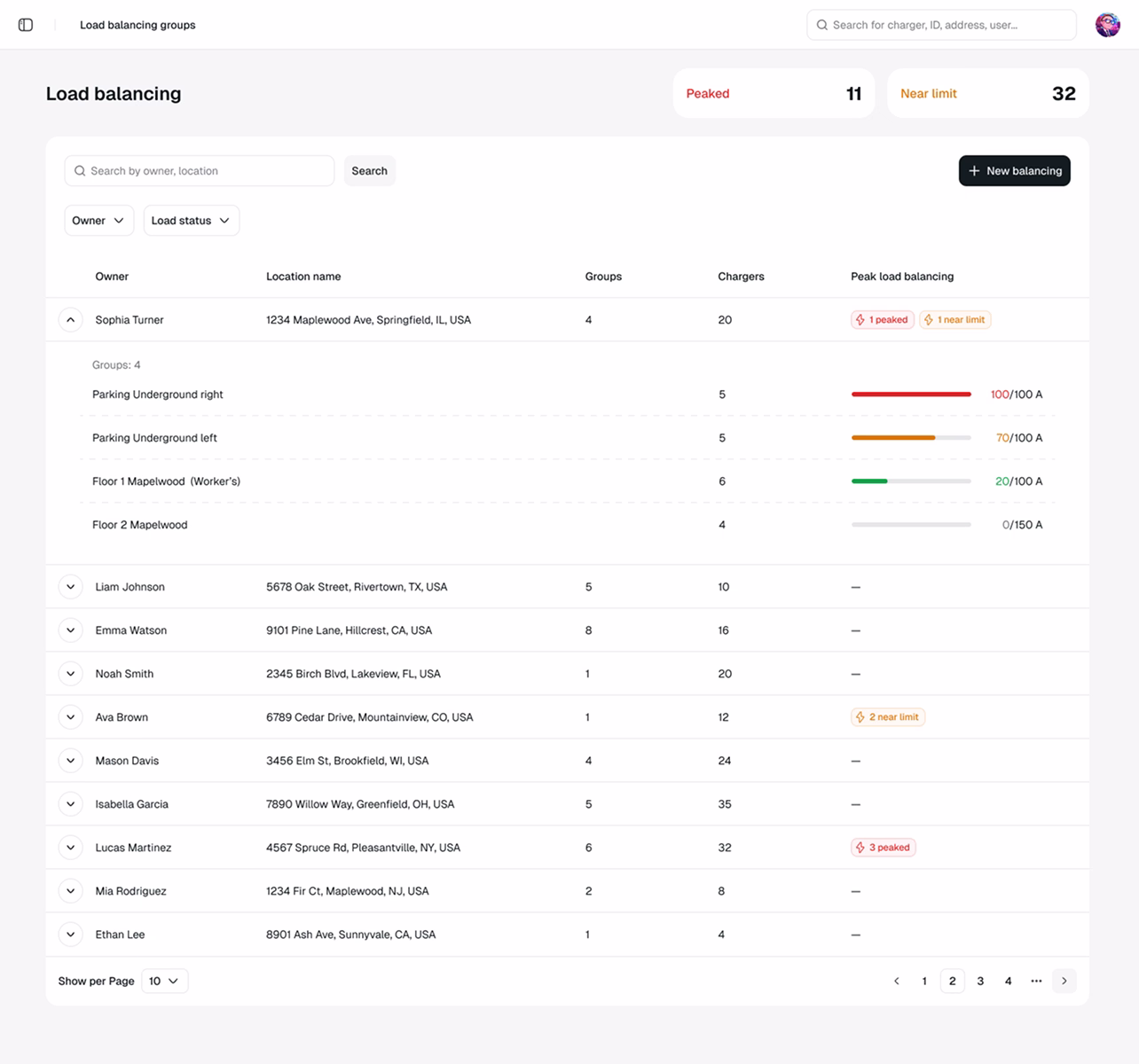1139x1064 pixels.
Task: Click the 3 peaked badge for Lucas Martinez
Action: 884,848
